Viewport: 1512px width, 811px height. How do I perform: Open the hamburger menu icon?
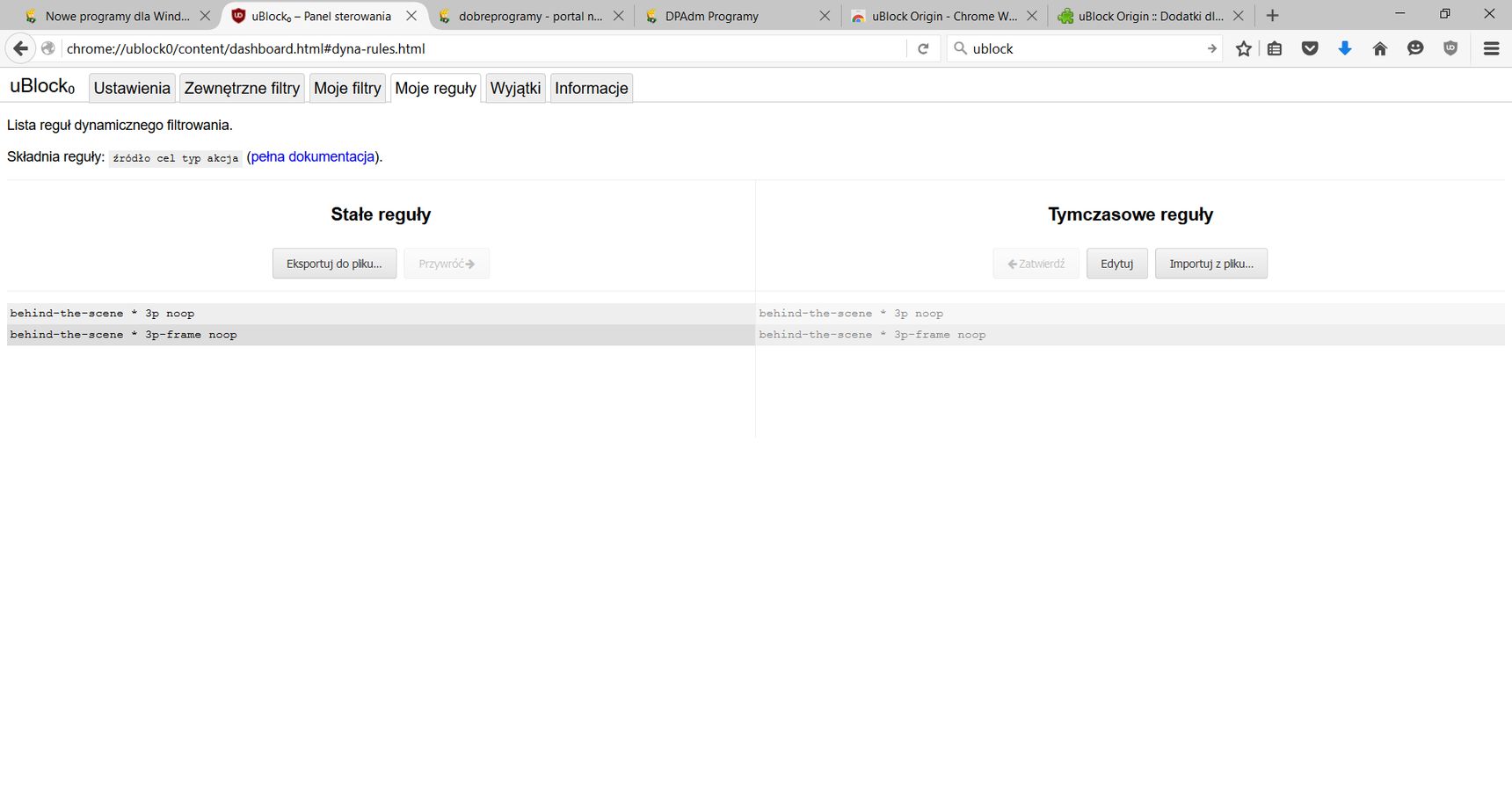click(x=1491, y=49)
